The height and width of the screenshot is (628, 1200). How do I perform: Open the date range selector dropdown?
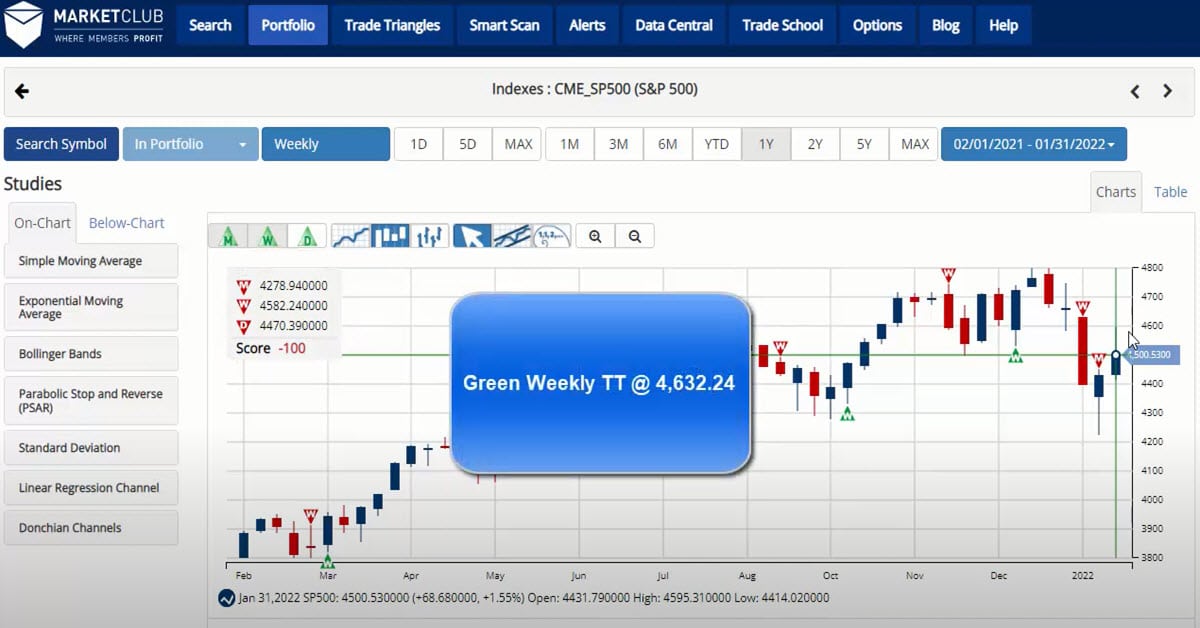[x=1034, y=143]
